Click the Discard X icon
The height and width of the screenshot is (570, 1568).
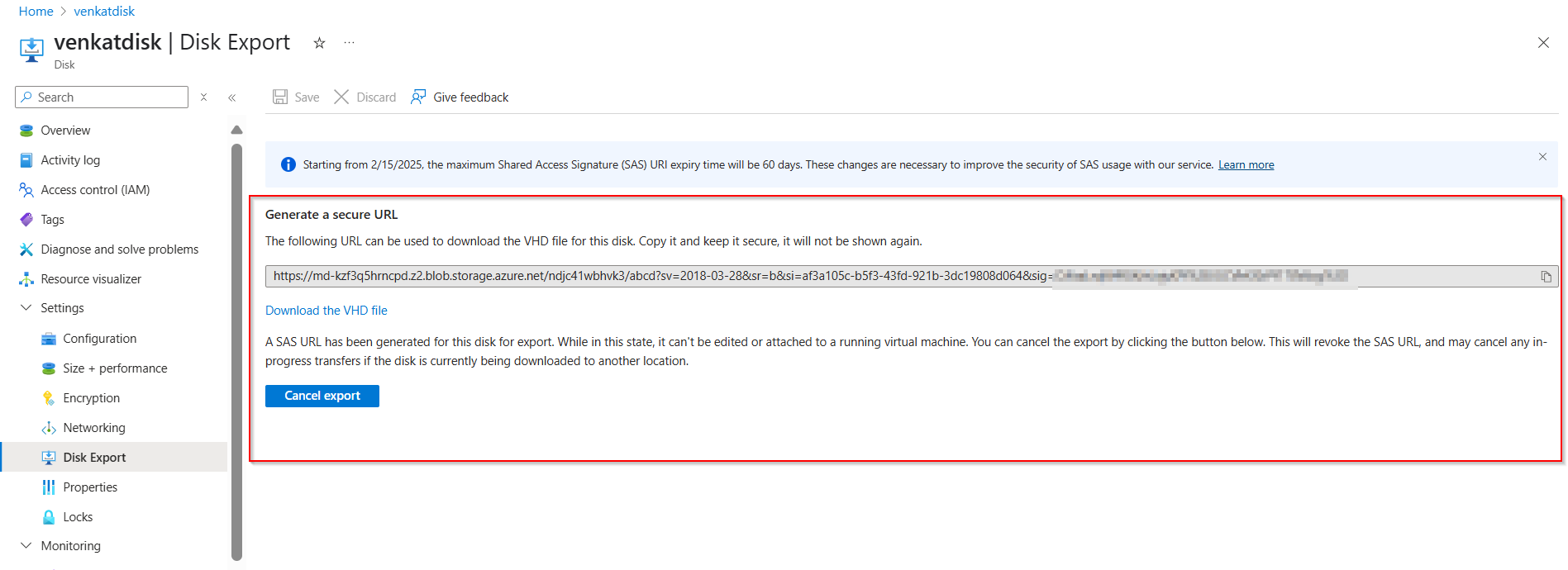tap(341, 97)
